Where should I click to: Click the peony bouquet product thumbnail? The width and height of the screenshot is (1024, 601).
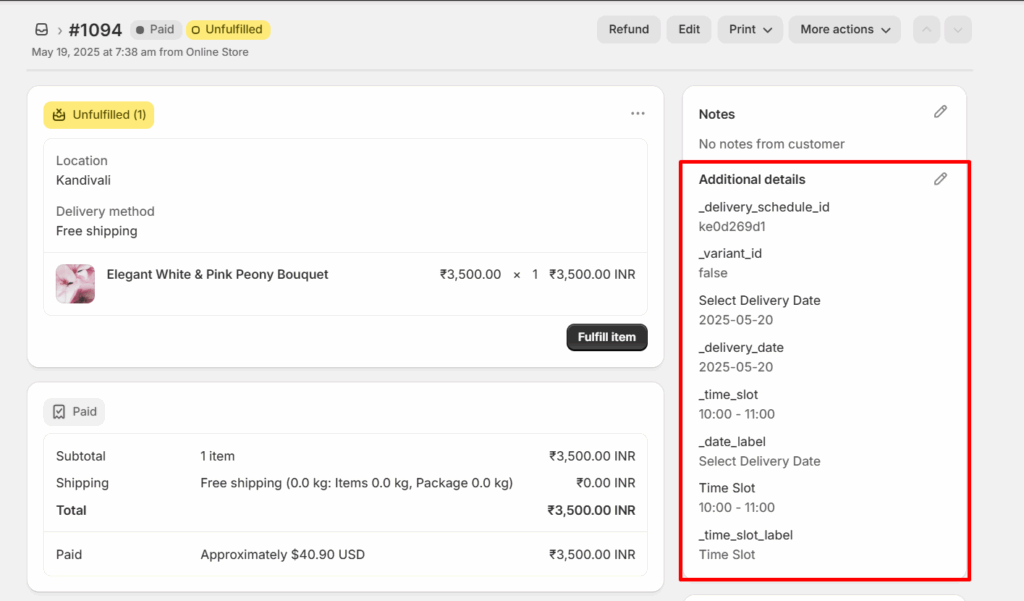75,284
